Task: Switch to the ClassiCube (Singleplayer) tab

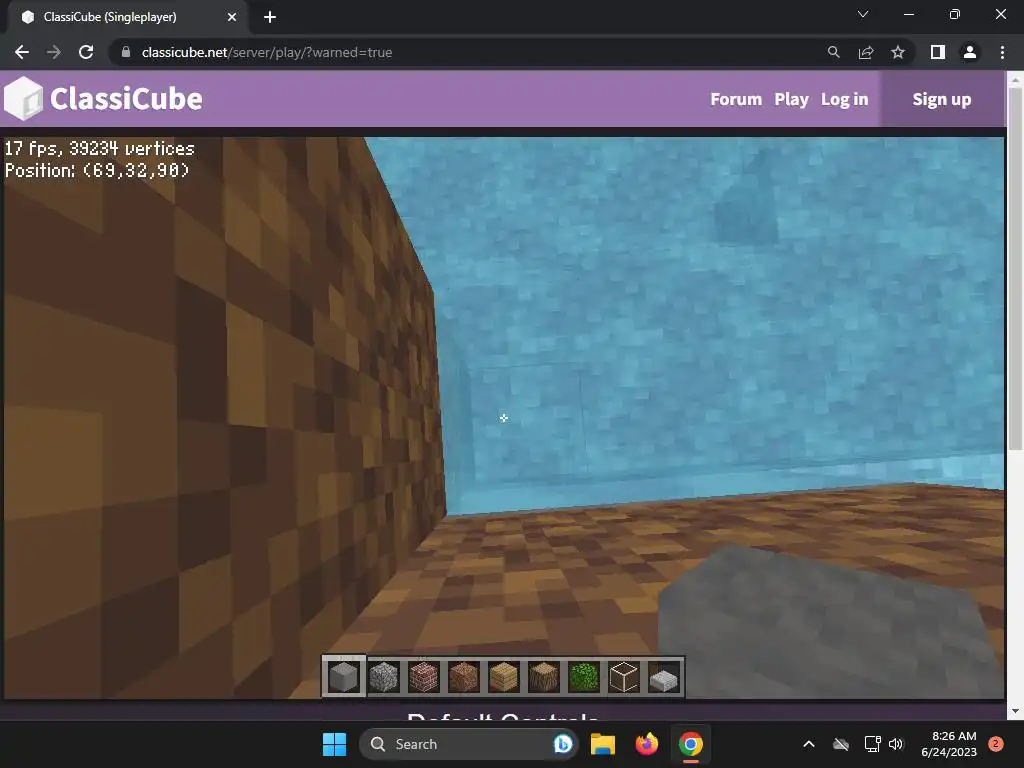Action: (x=124, y=17)
